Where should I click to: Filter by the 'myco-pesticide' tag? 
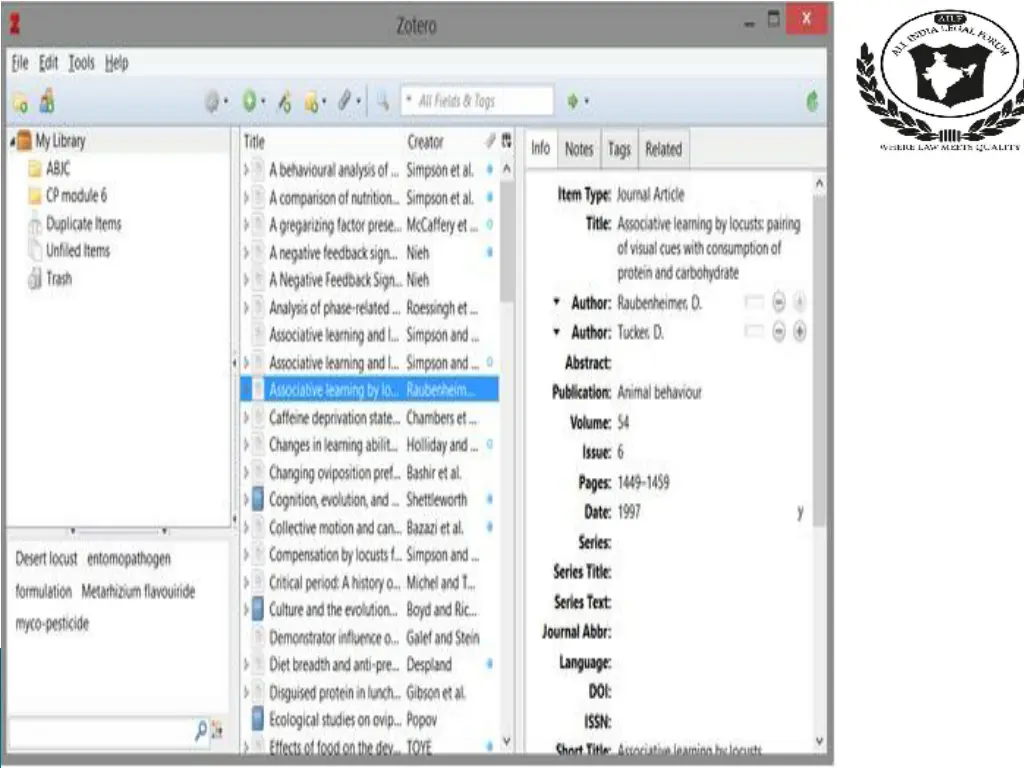52,623
